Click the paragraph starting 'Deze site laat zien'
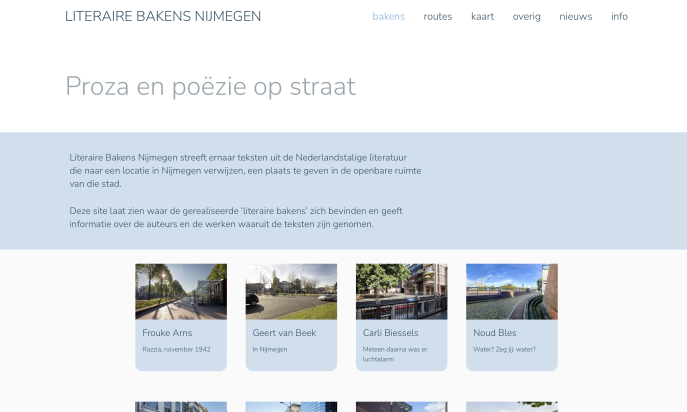Viewport: 687px width, 412px height. [236, 217]
